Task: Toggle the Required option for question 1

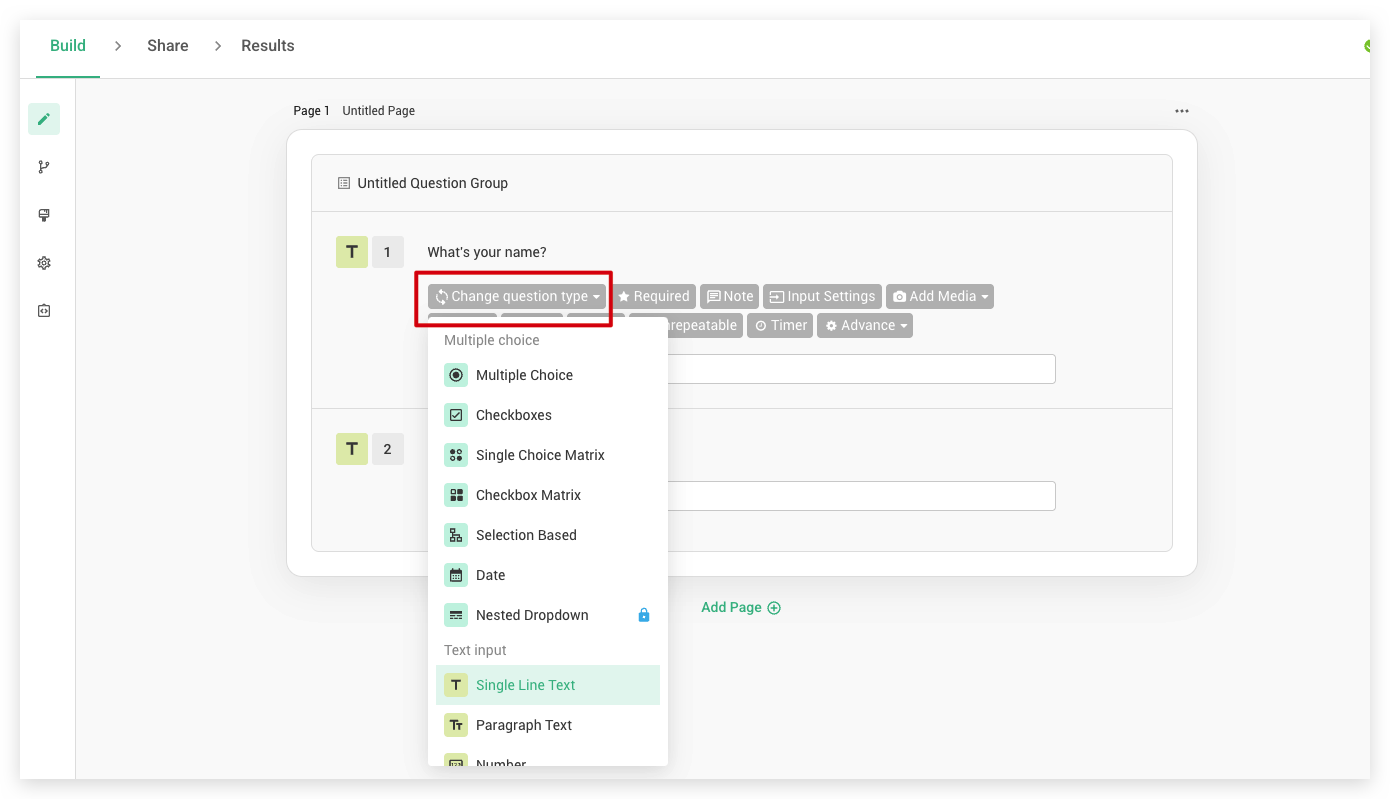Action: click(653, 297)
